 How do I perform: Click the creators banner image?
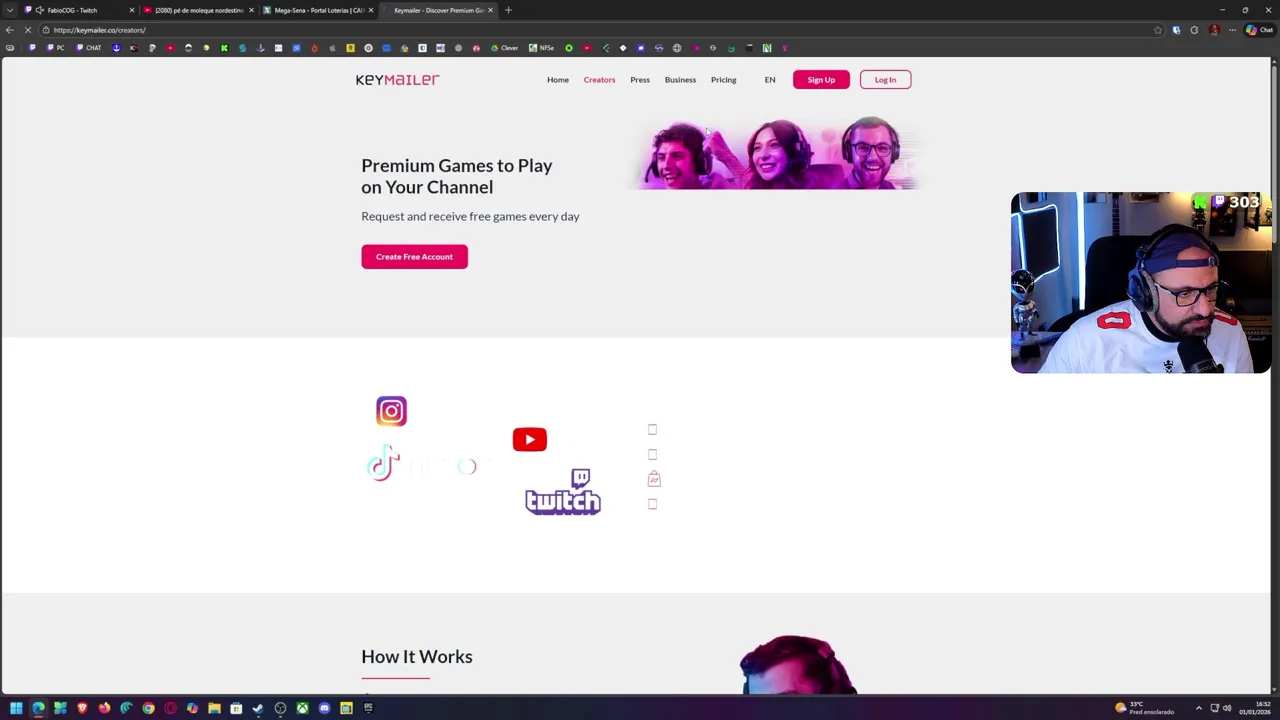point(775,153)
